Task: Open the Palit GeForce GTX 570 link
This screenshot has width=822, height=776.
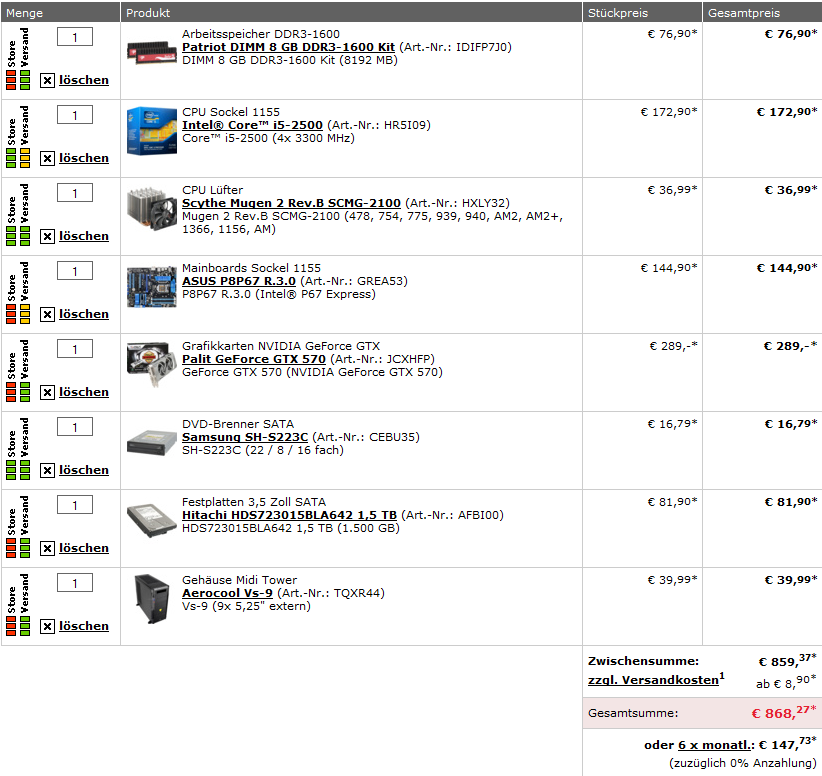Action: tap(254, 359)
